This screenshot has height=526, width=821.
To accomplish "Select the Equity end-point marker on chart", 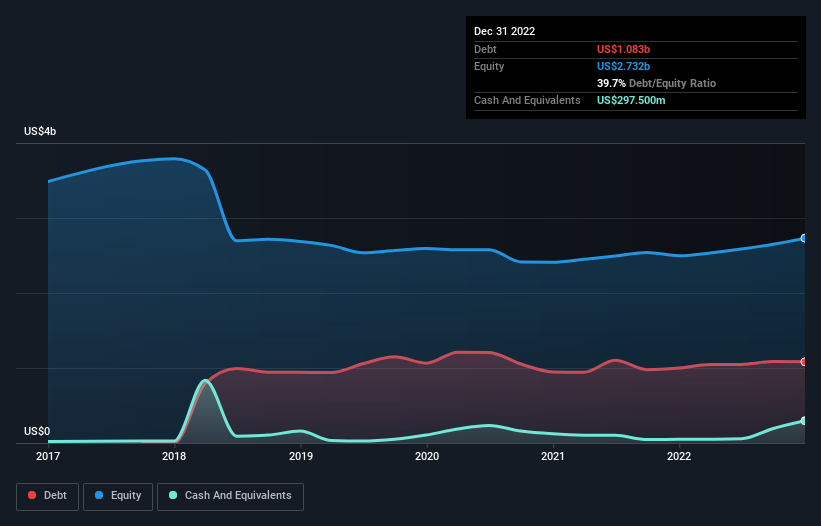I will tap(804, 238).
